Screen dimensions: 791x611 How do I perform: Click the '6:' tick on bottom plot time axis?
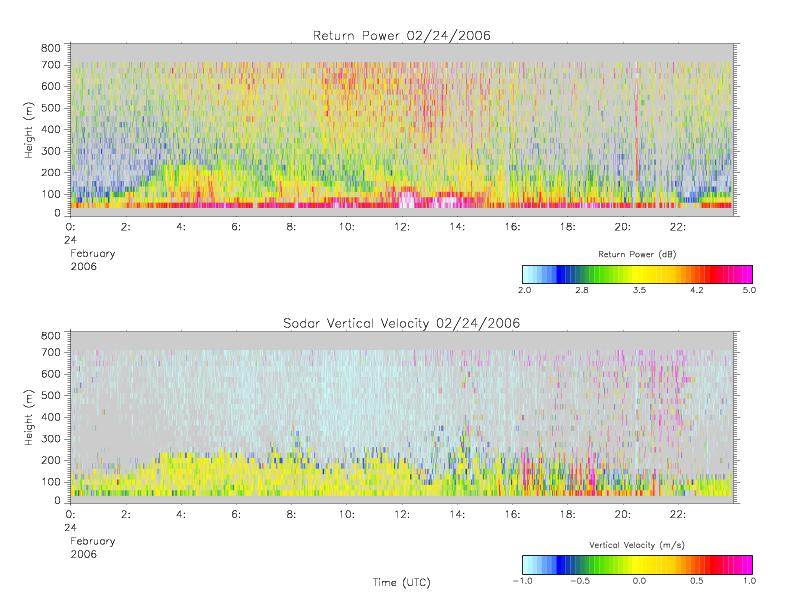pos(236,515)
